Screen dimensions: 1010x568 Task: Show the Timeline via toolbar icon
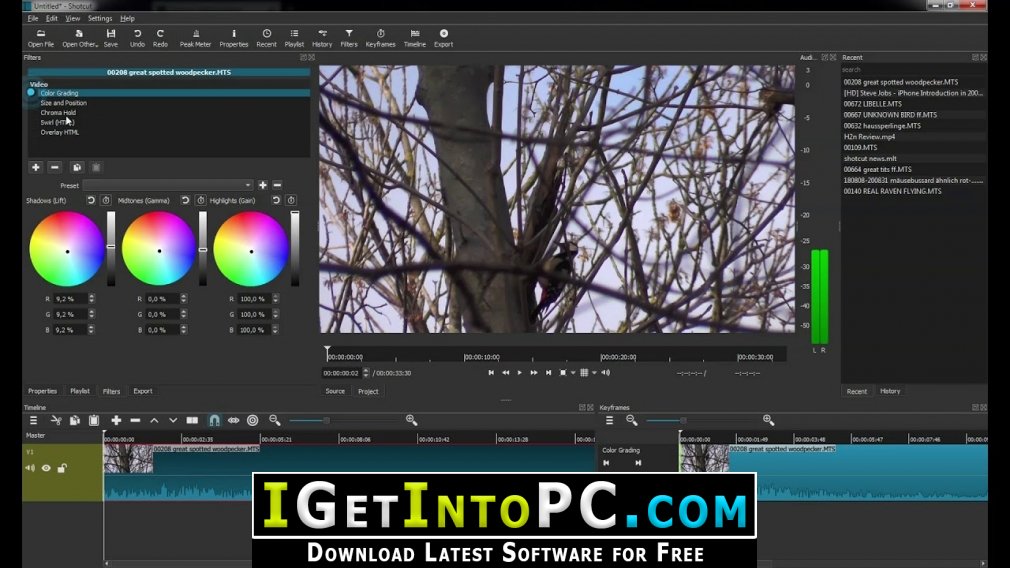(x=415, y=38)
